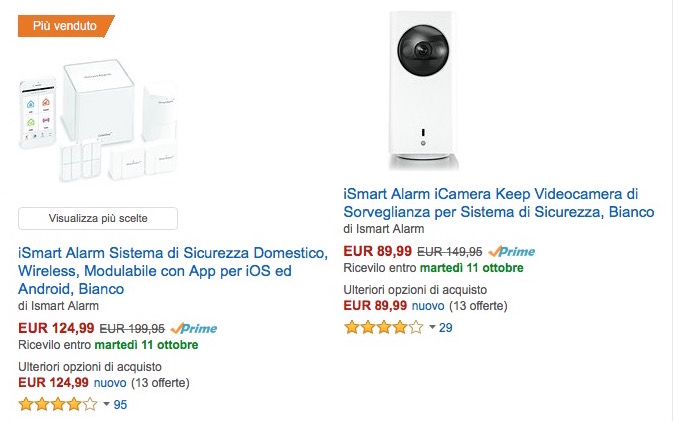Click the Prime badge next to EUR 149,95

[x=512, y=252]
